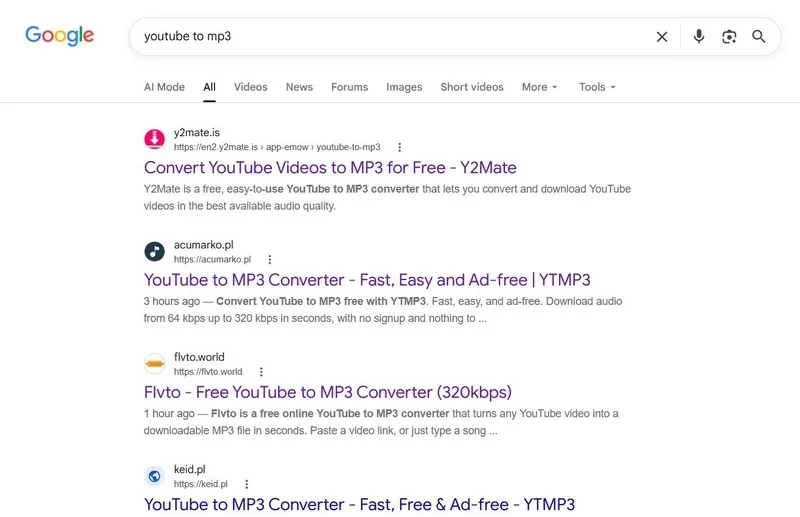Select the Short videos tab
Viewport: 800px width, 517px height.
coord(472,87)
